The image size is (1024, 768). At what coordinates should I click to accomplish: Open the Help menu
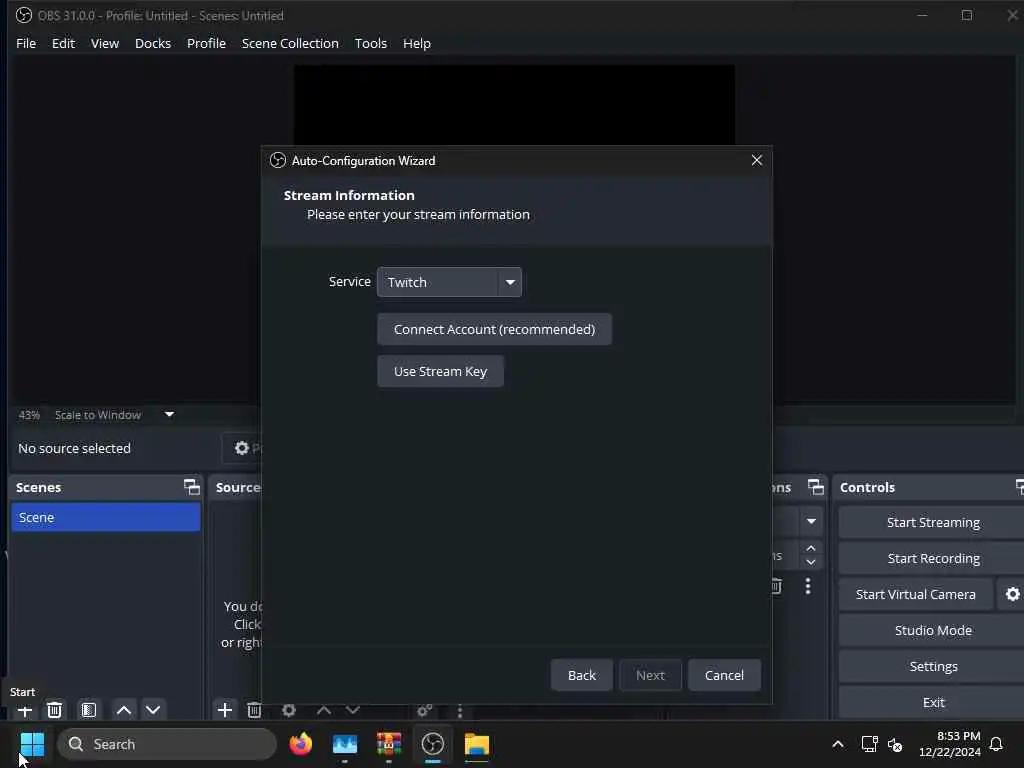pyautogui.click(x=417, y=43)
